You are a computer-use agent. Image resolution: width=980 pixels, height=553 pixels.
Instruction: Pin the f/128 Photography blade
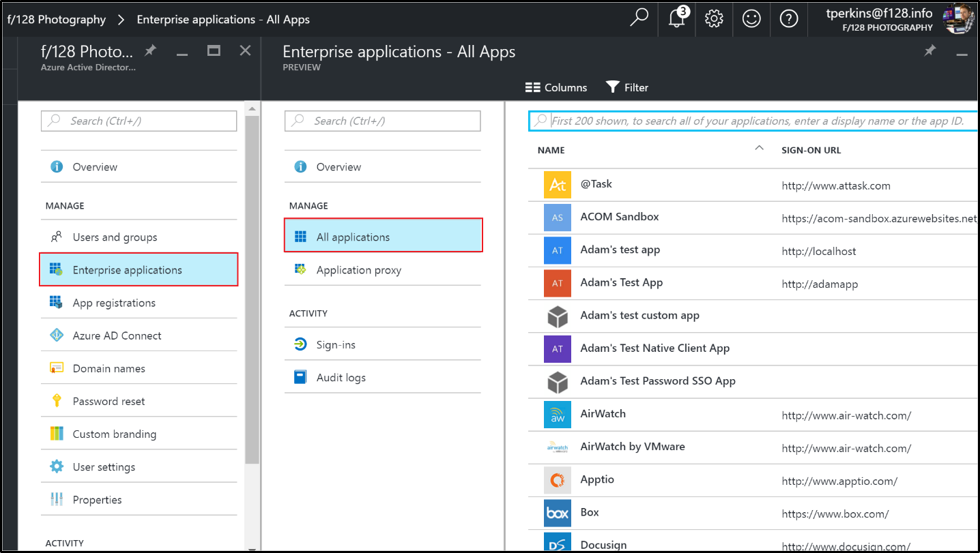click(x=151, y=51)
